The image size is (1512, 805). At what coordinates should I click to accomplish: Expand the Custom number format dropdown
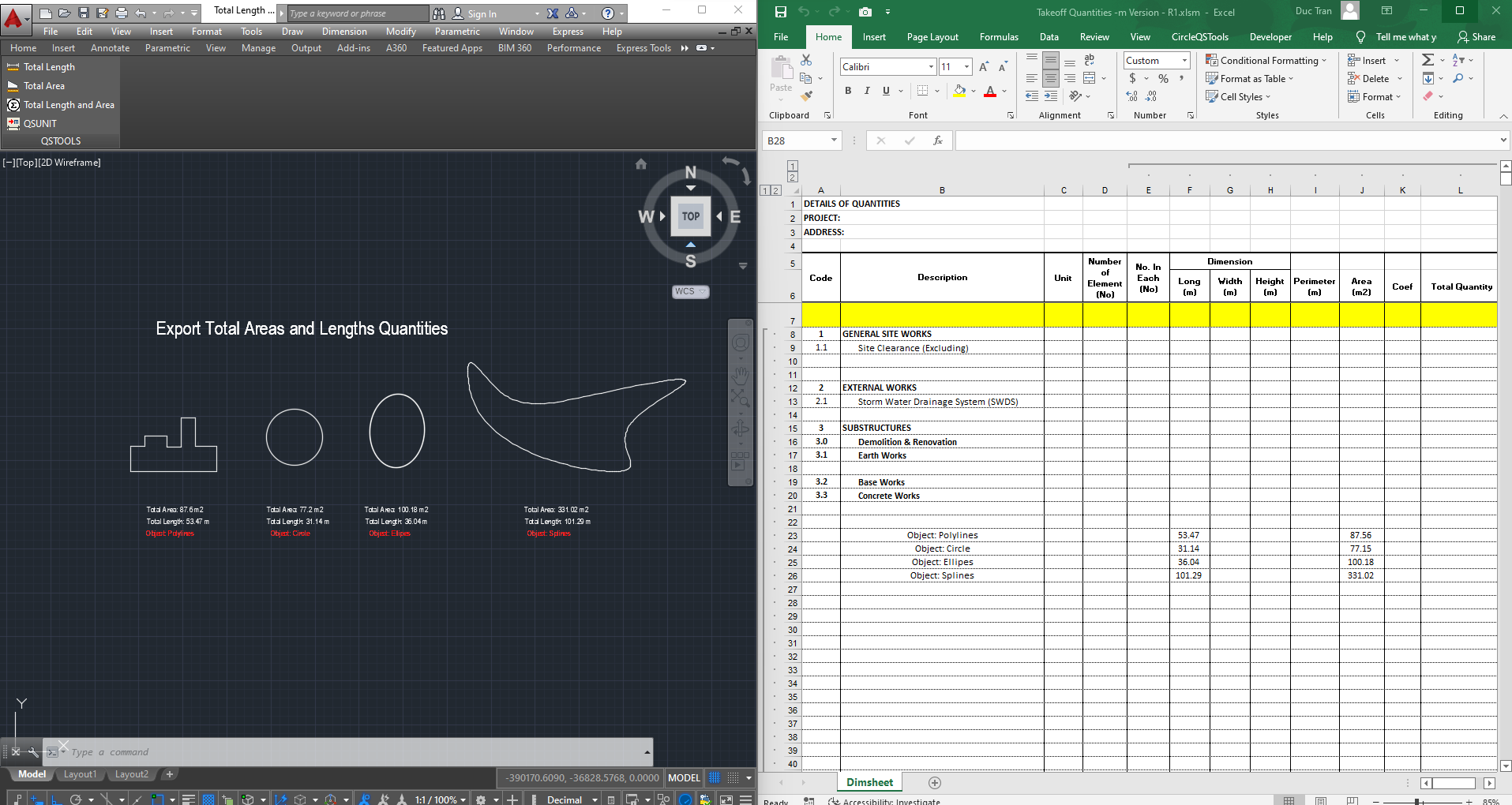(1184, 61)
